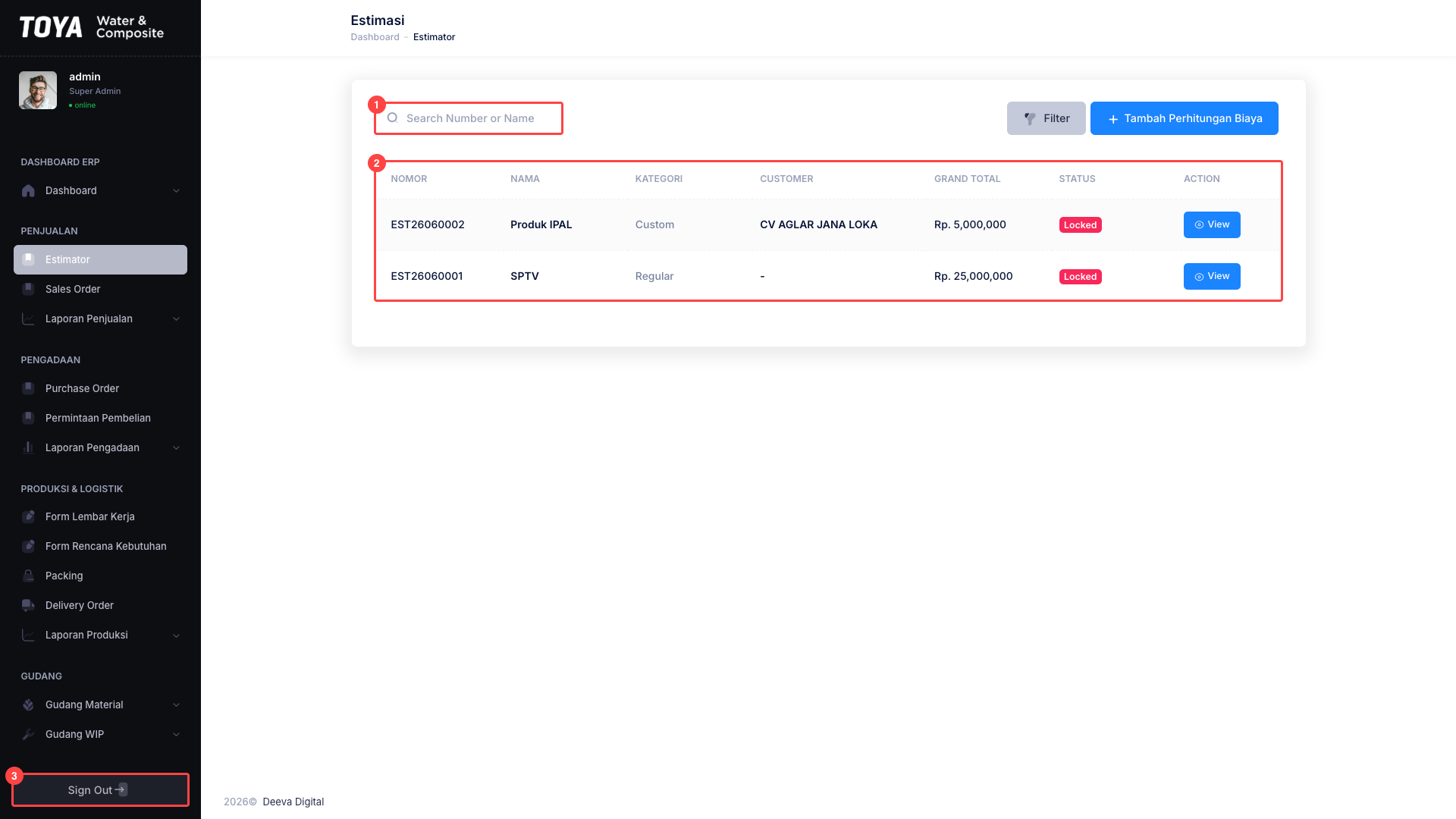Open the Filter button
This screenshot has height=819, width=1456.
[x=1046, y=118]
